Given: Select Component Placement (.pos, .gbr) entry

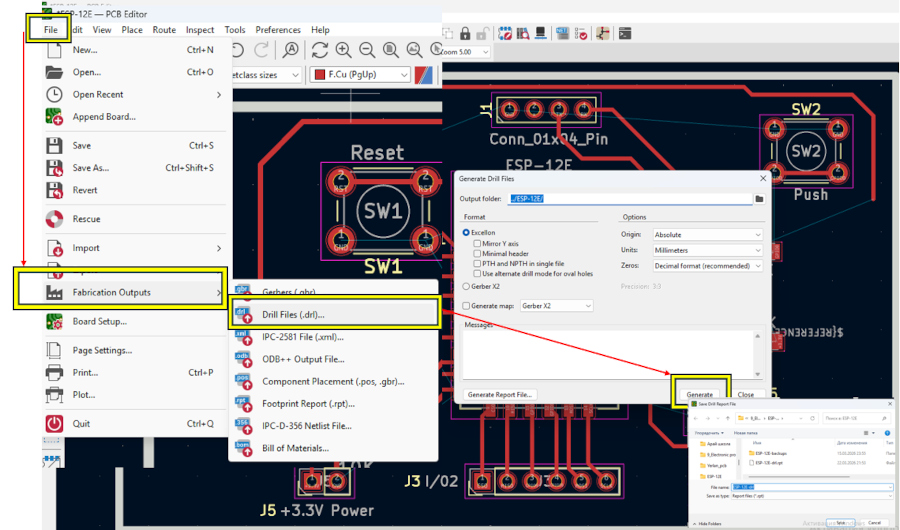Looking at the screenshot, I should [334, 381].
